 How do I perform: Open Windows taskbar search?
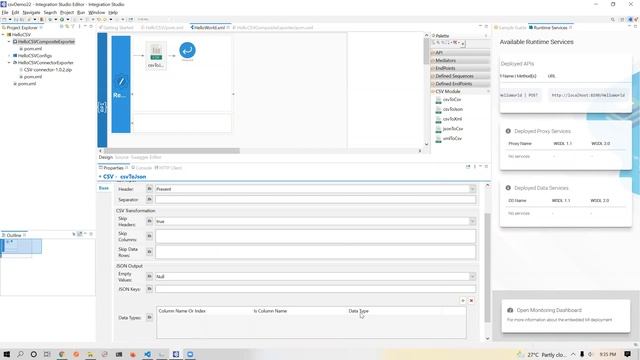click(20, 354)
